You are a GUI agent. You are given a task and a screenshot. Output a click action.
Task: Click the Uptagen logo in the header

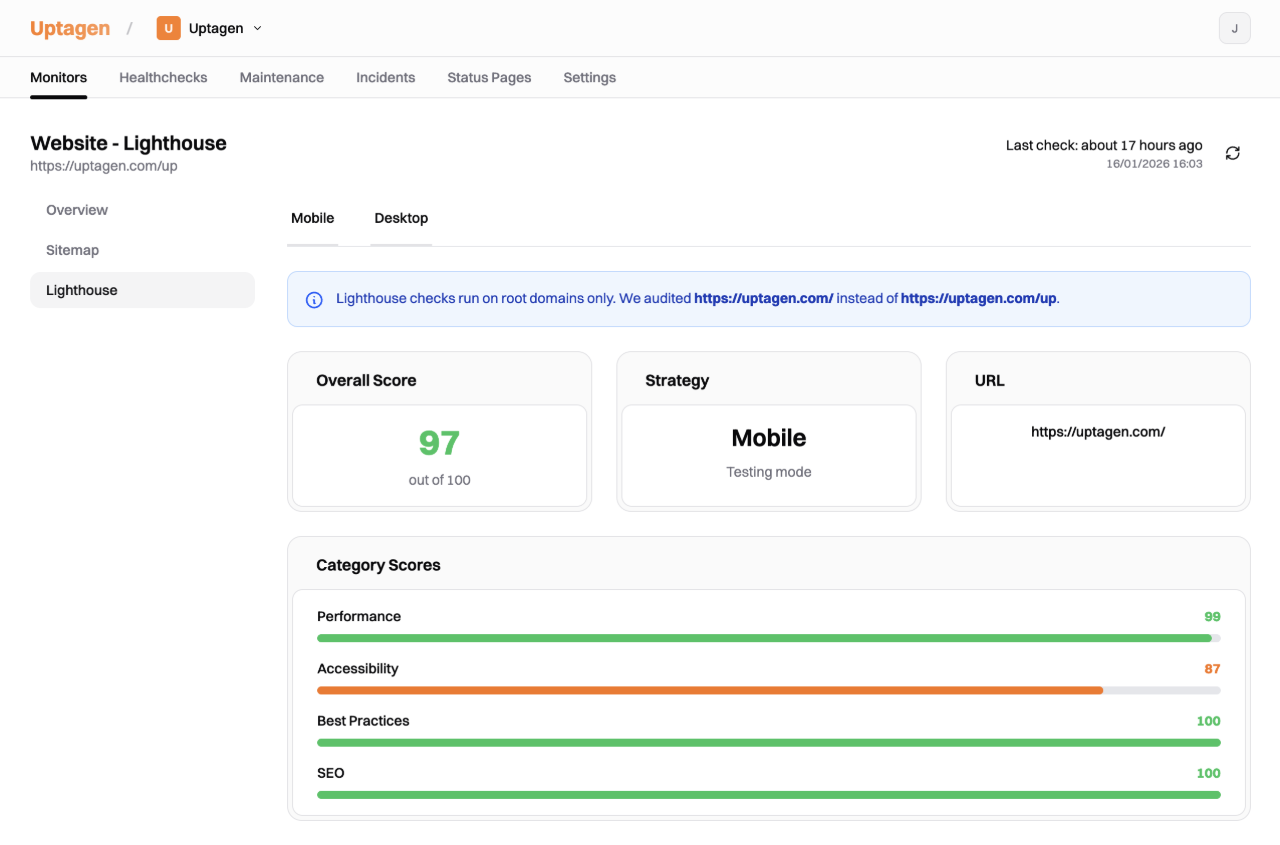point(70,27)
